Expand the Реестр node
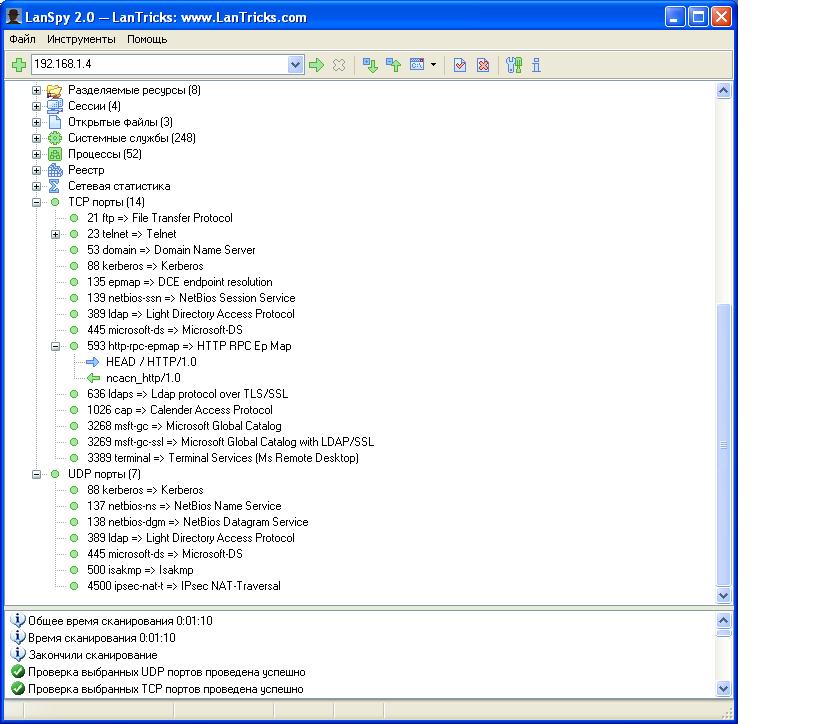 36,170
